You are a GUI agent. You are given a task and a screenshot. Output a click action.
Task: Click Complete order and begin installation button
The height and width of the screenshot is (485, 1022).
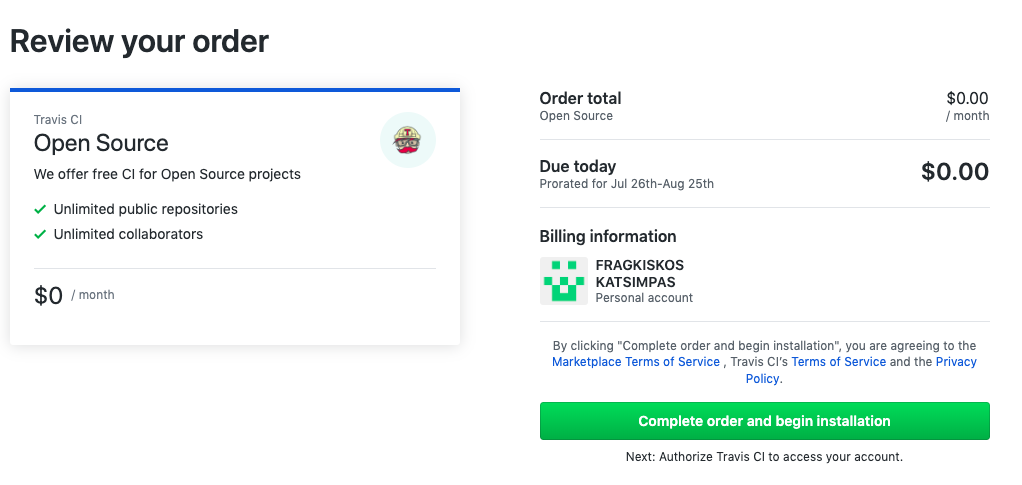(x=765, y=421)
